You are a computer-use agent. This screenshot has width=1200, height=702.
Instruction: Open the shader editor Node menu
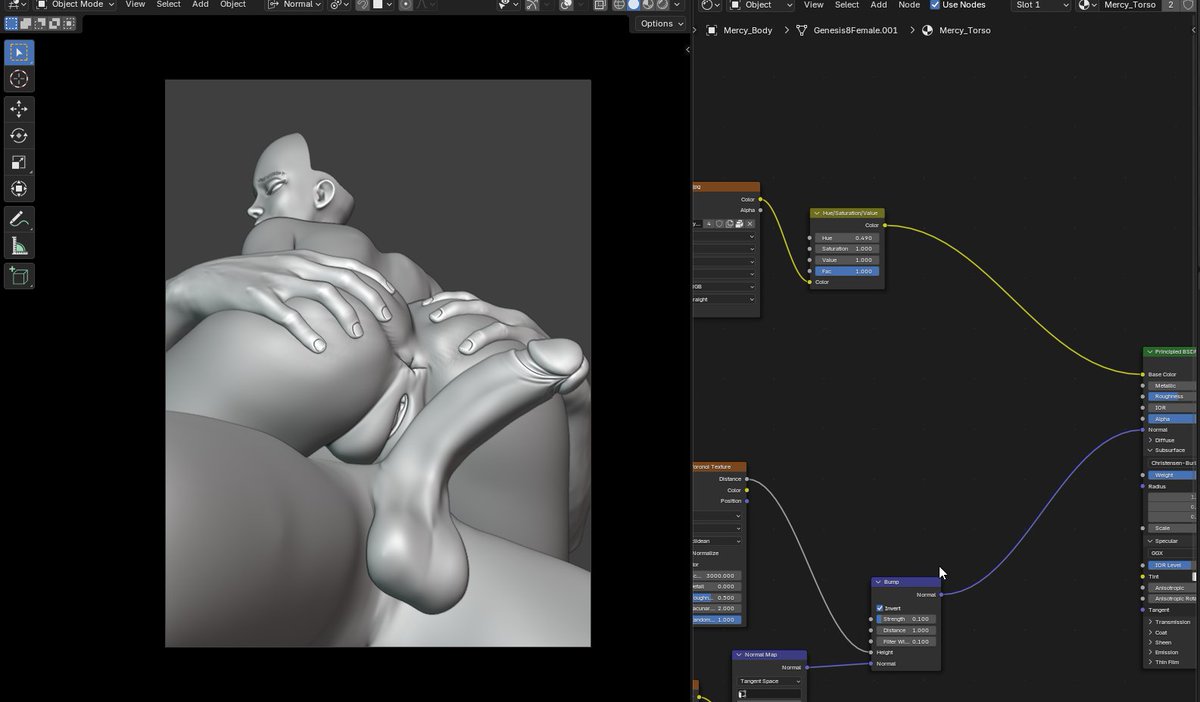[x=909, y=5]
